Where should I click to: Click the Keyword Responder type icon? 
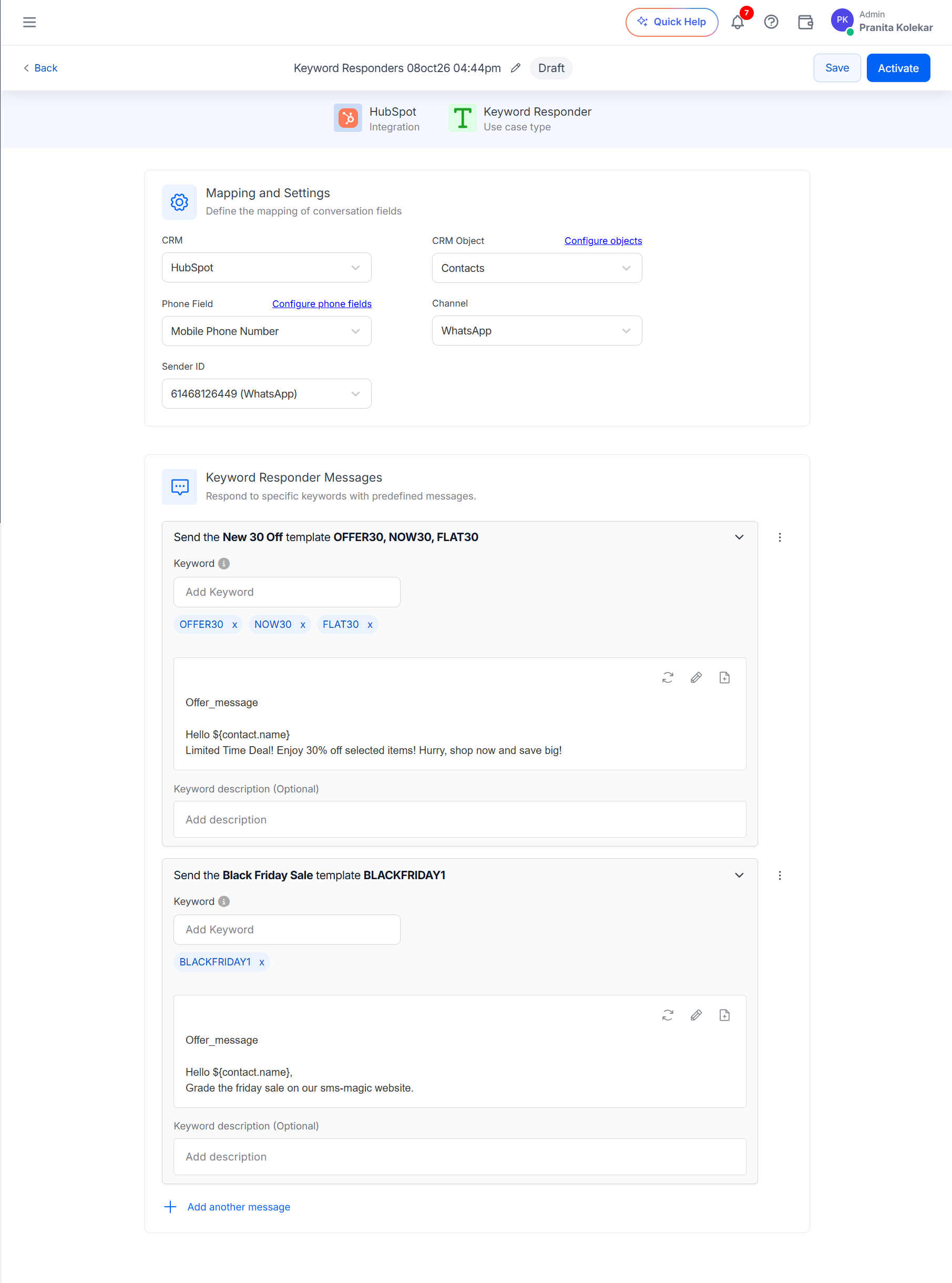click(x=462, y=118)
